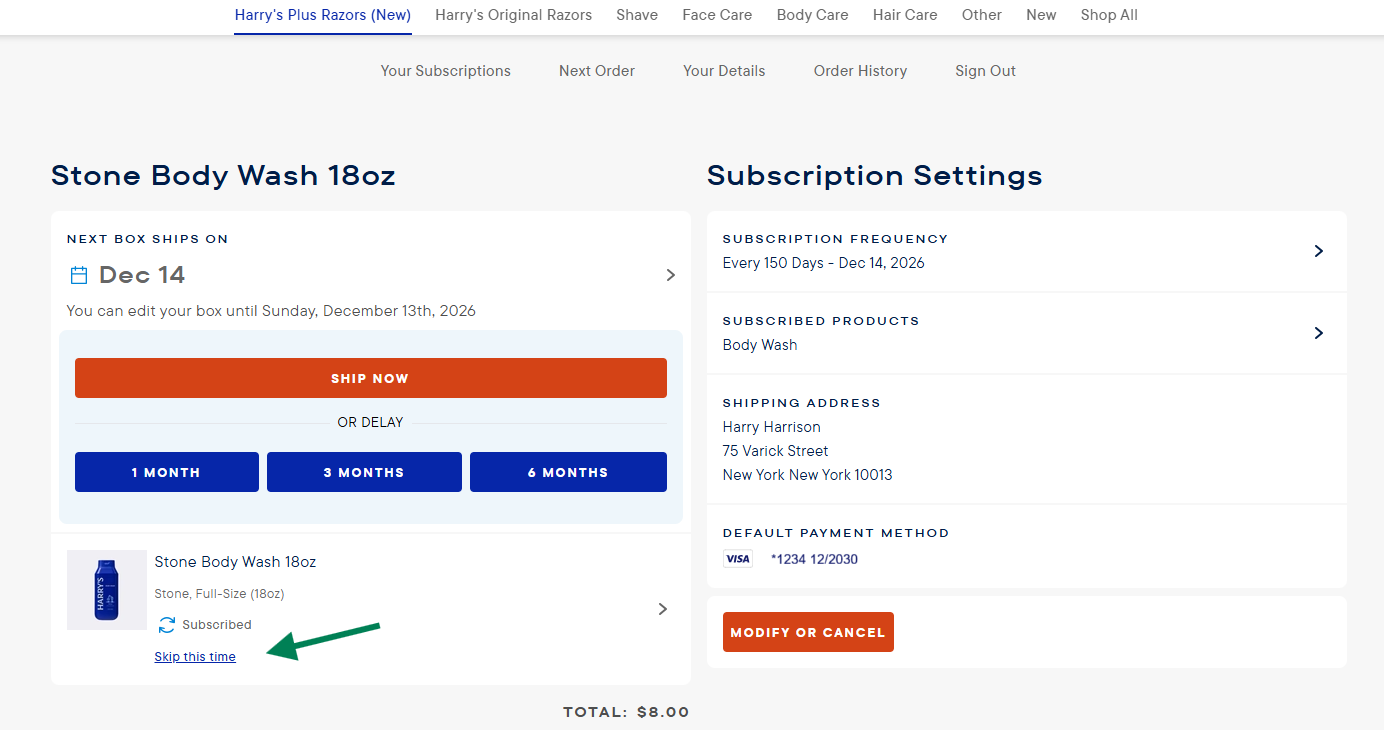Click the Modify or Cancel button
Screen dimensions: 1384x730
pyautogui.click(x=808, y=632)
